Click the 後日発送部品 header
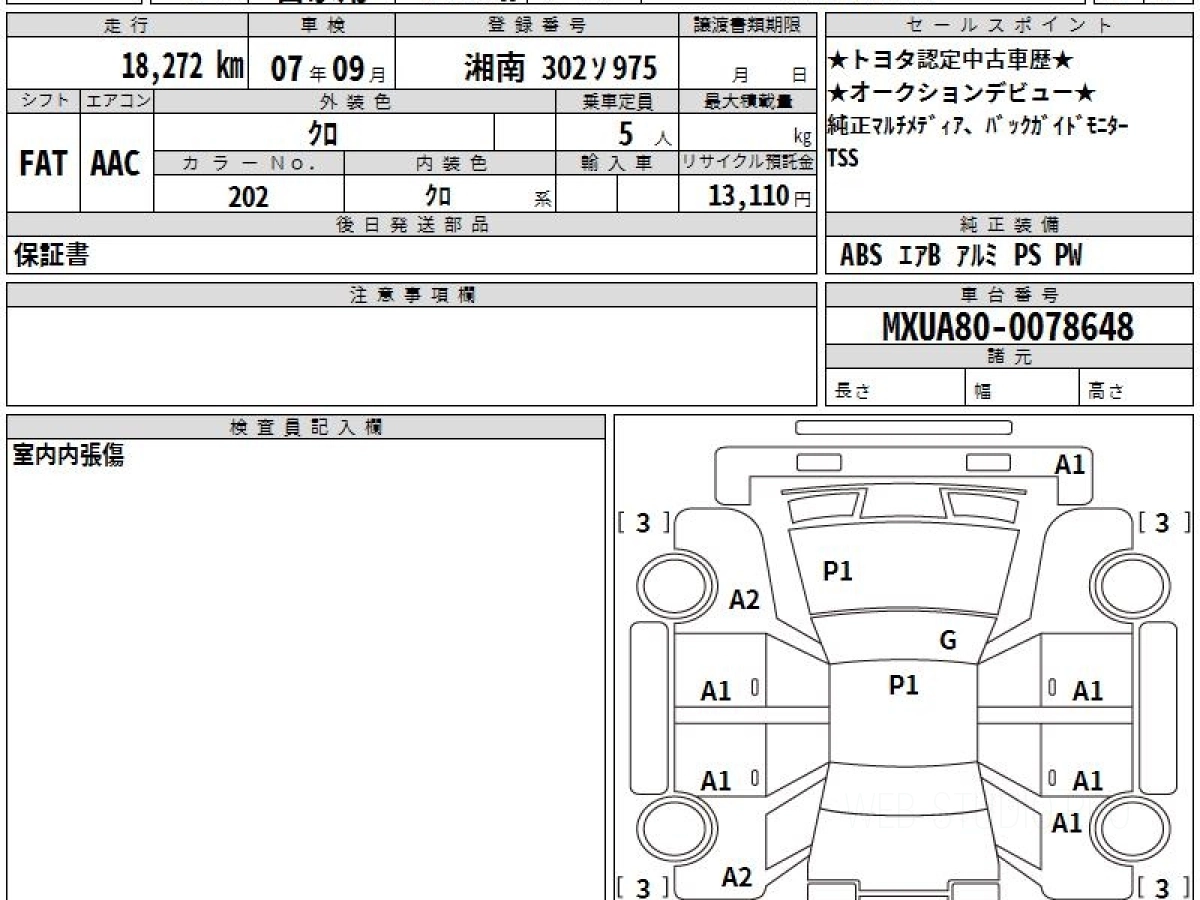 click(x=412, y=225)
